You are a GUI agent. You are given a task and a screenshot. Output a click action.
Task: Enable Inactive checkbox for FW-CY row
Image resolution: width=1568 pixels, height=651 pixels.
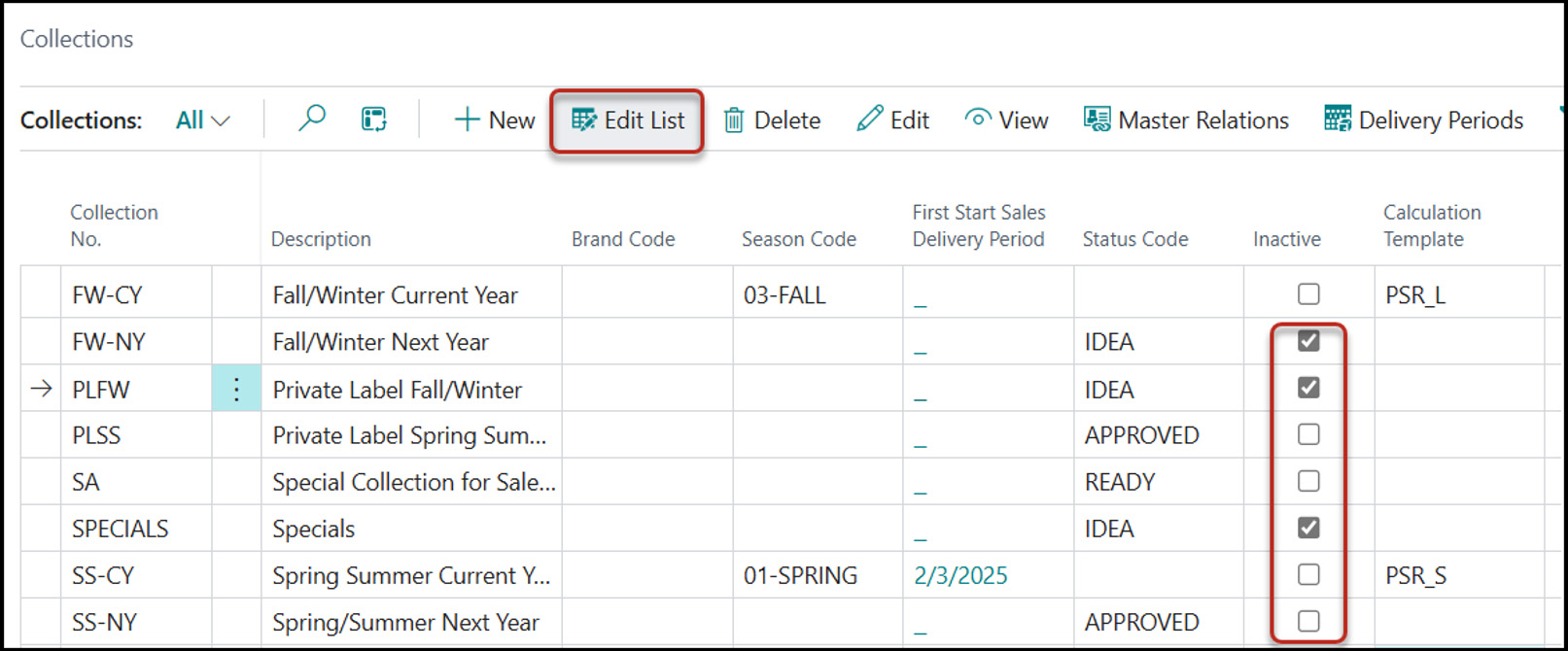click(x=1308, y=293)
